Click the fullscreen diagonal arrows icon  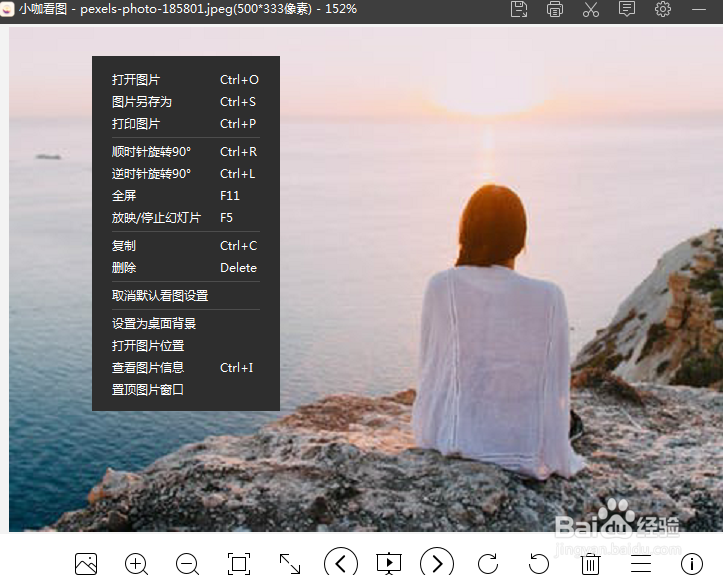tap(290, 563)
